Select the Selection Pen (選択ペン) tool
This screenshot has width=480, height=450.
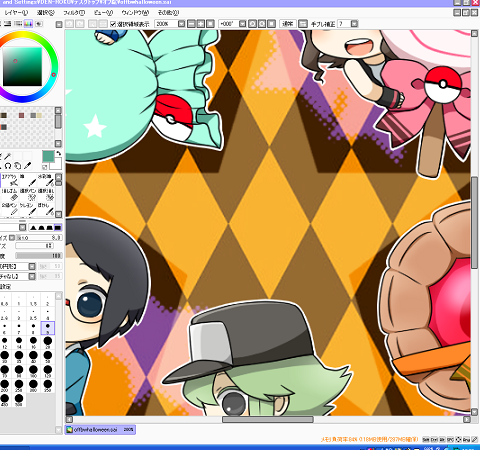(x=28, y=194)
